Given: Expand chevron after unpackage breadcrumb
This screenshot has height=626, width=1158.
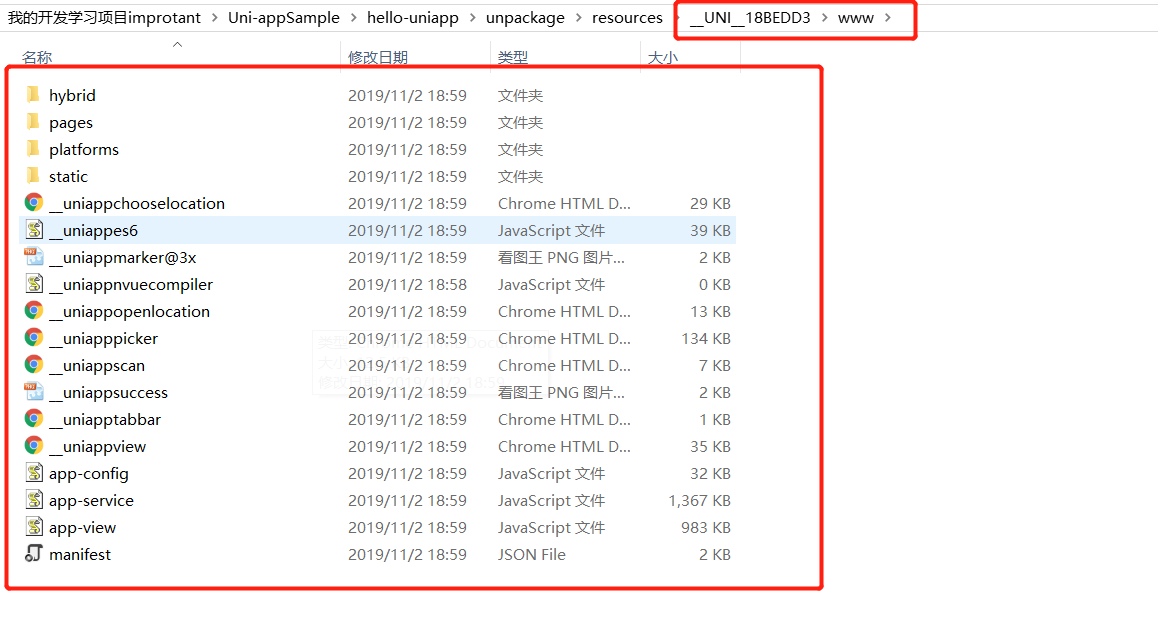Looking at the screenshot, I should 578,18.
